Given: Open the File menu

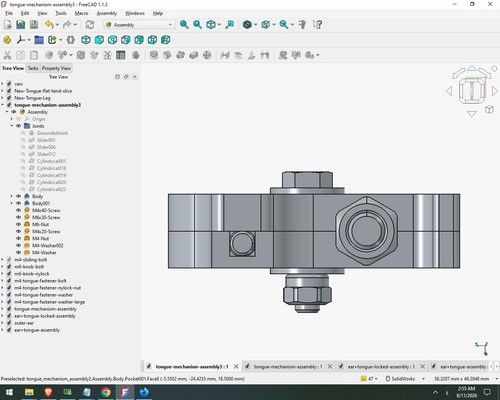Looking at the screenshot, I should pyautogui.click(x=9, y=13).
